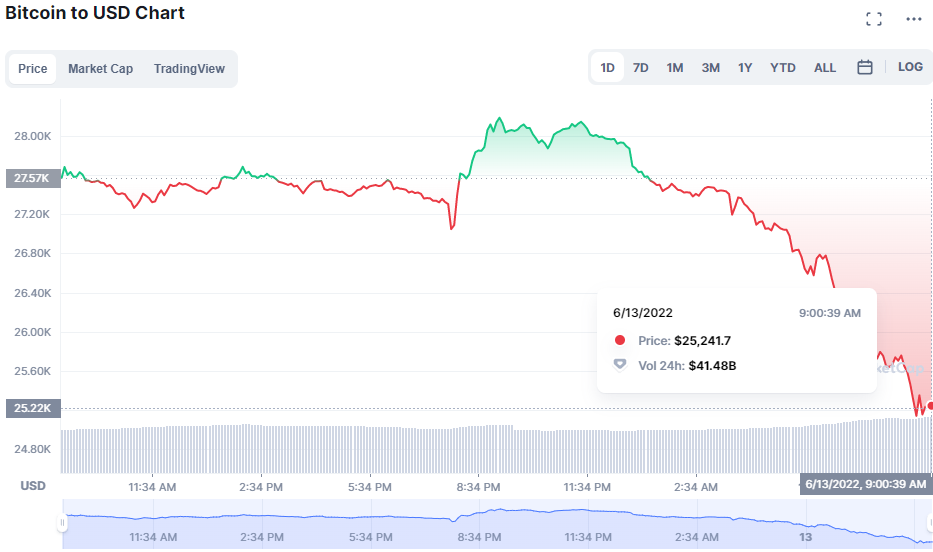Click the Vol 24h shield icon

(620, 365)
